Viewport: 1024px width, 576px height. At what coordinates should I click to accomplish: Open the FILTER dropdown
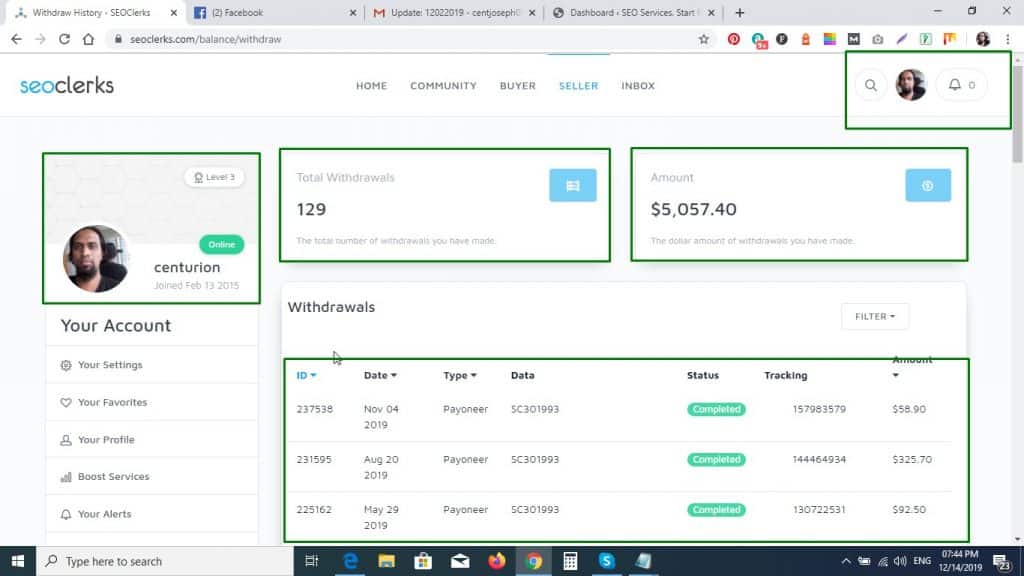(x=874, y=316)
